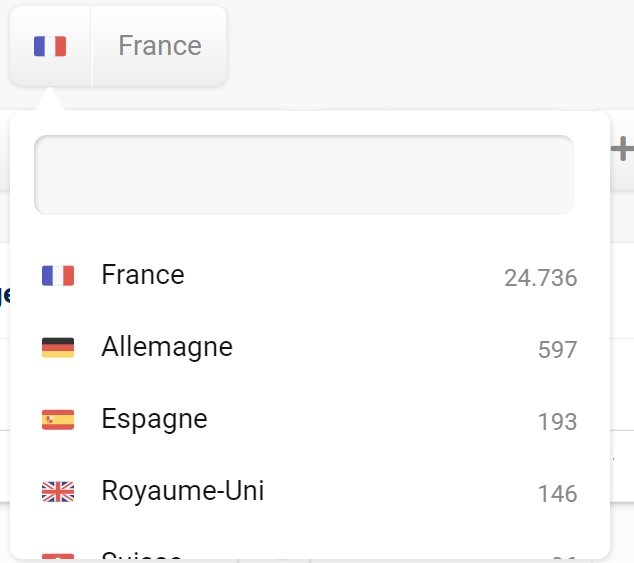Click the dropdown pointer arrow below flag

coord(50,99)
